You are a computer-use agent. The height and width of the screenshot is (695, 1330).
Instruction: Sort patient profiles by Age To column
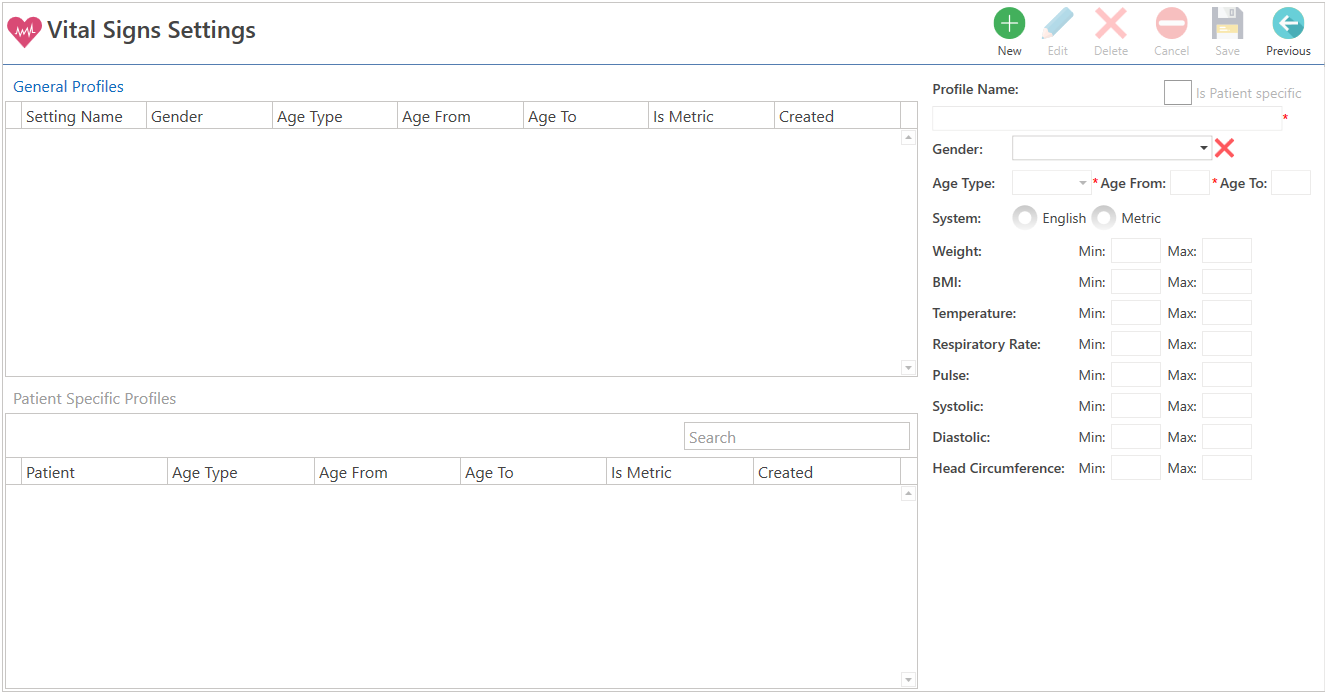pyautogui.click(x=533, y=472)
